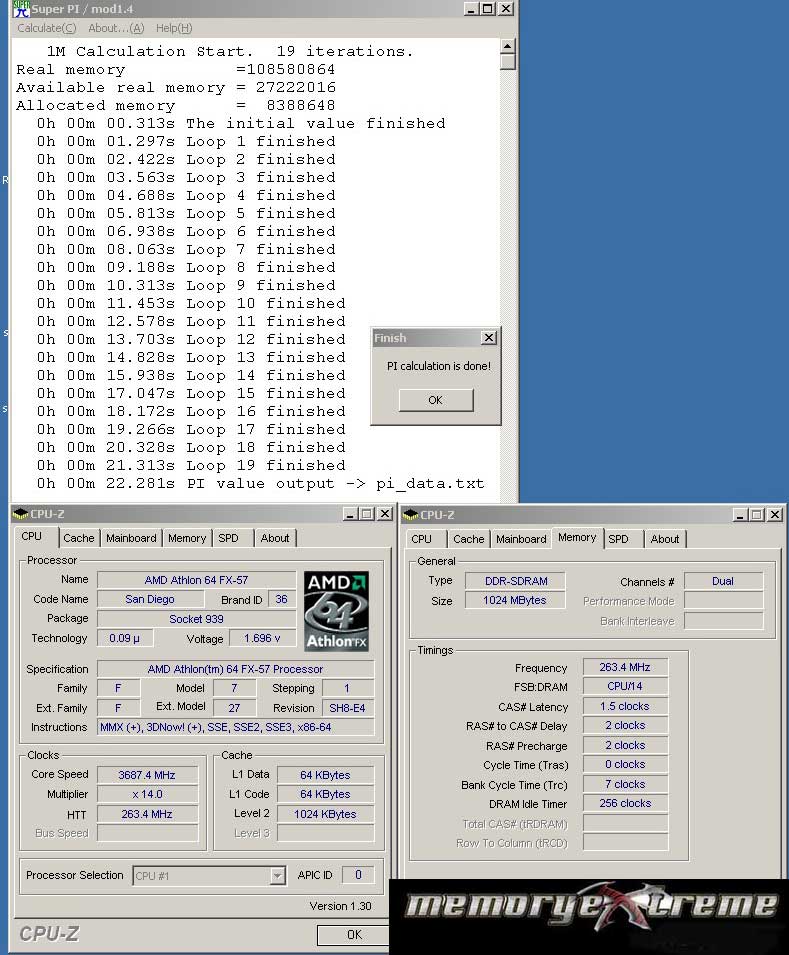
Task: Click the Brand ID value 36
Action: point(281,599)
